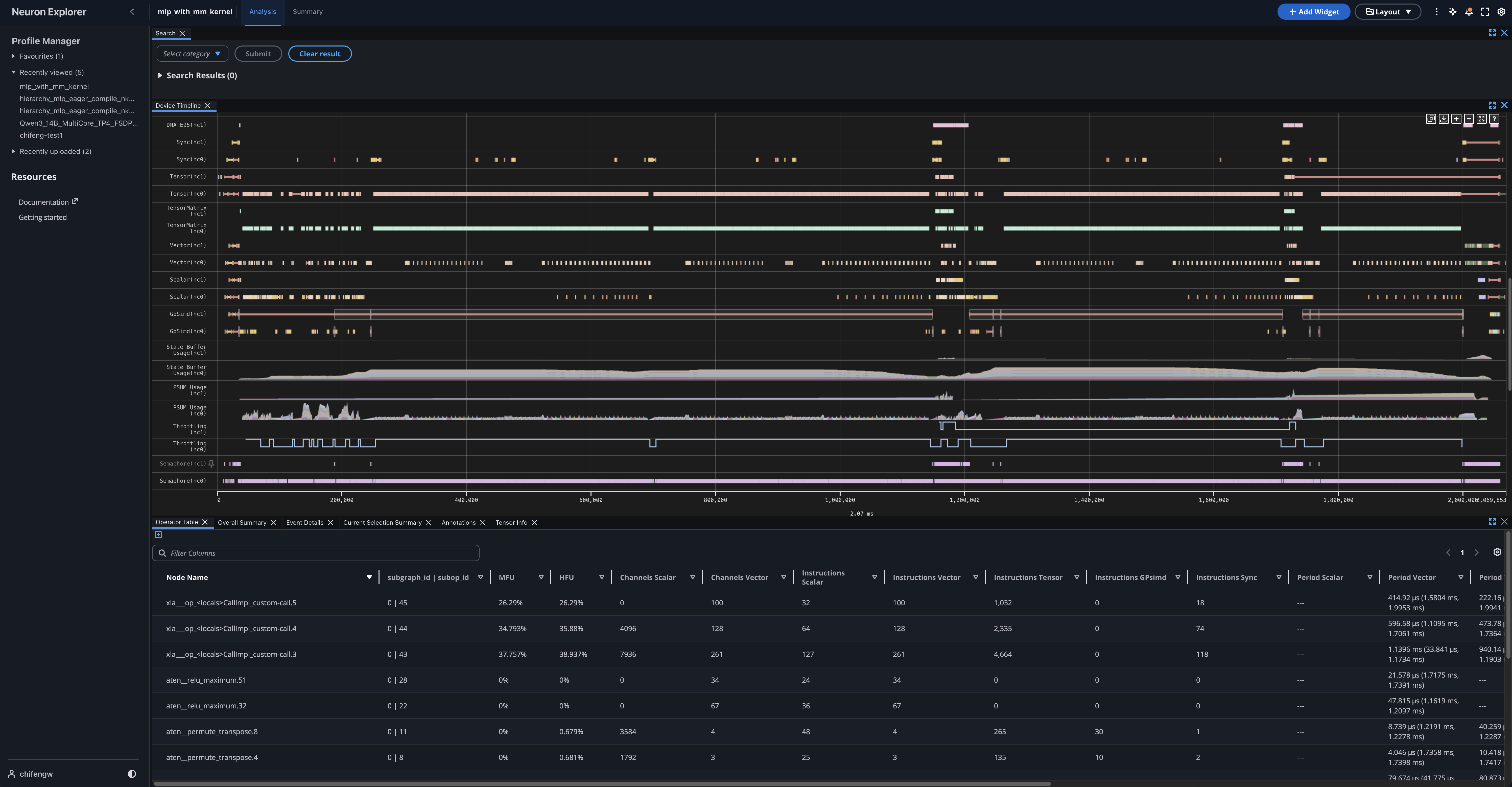Go to the next operator table page
1512x787 pixels.
point(1477,553)
